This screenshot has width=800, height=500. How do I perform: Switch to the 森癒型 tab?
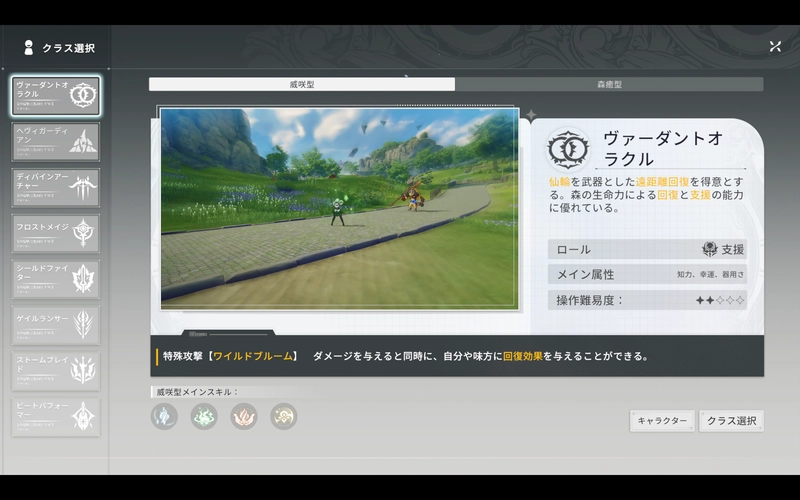(x=609, y=85)
